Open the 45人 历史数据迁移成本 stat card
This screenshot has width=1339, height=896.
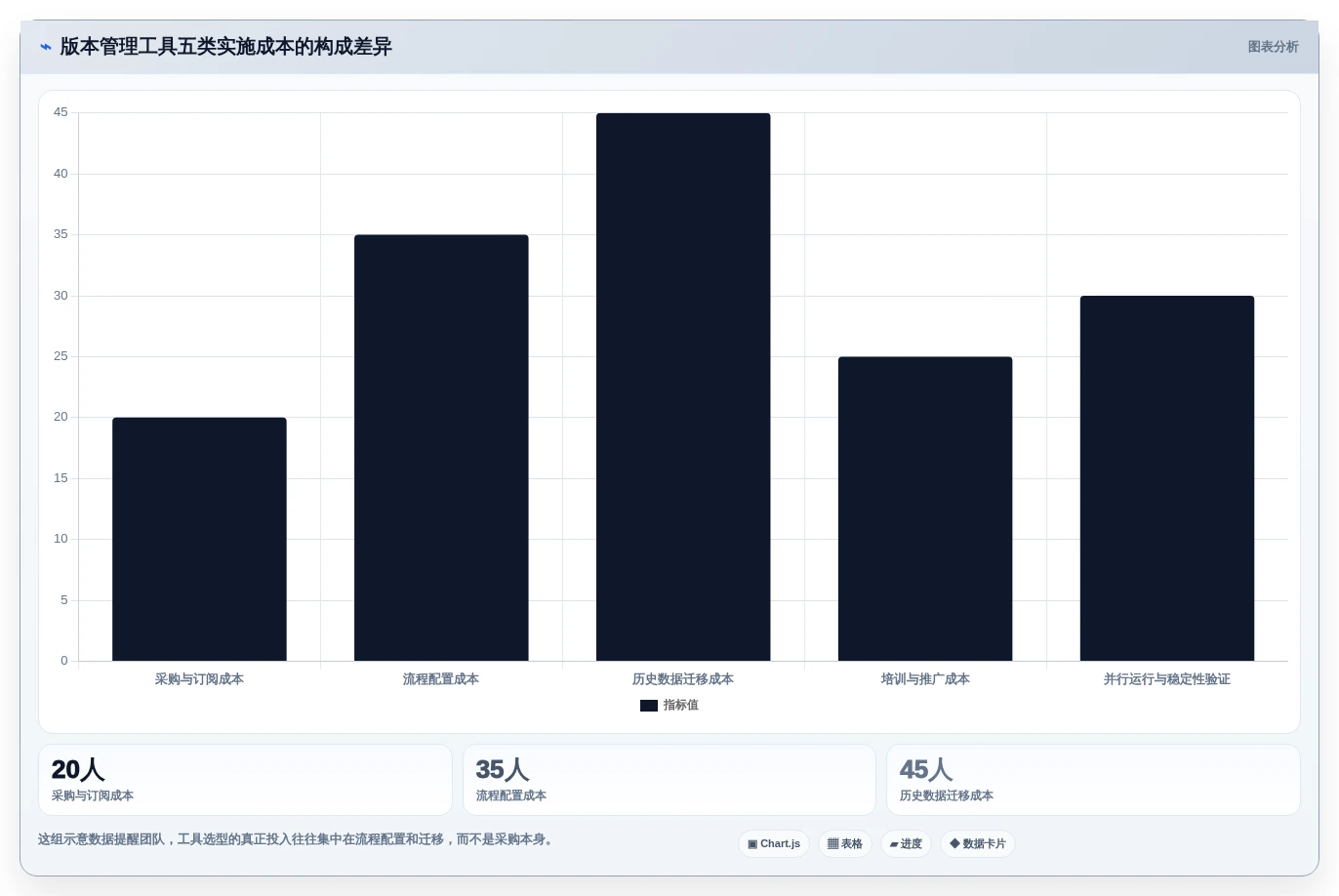click(x=1093, y=780)
